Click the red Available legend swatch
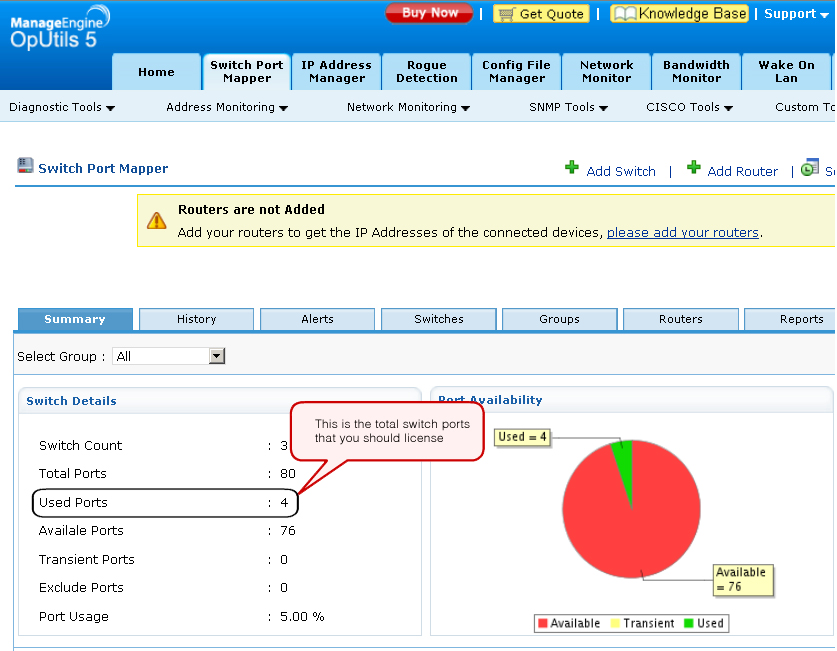This screenshot has width=837, height=651. 543,623
